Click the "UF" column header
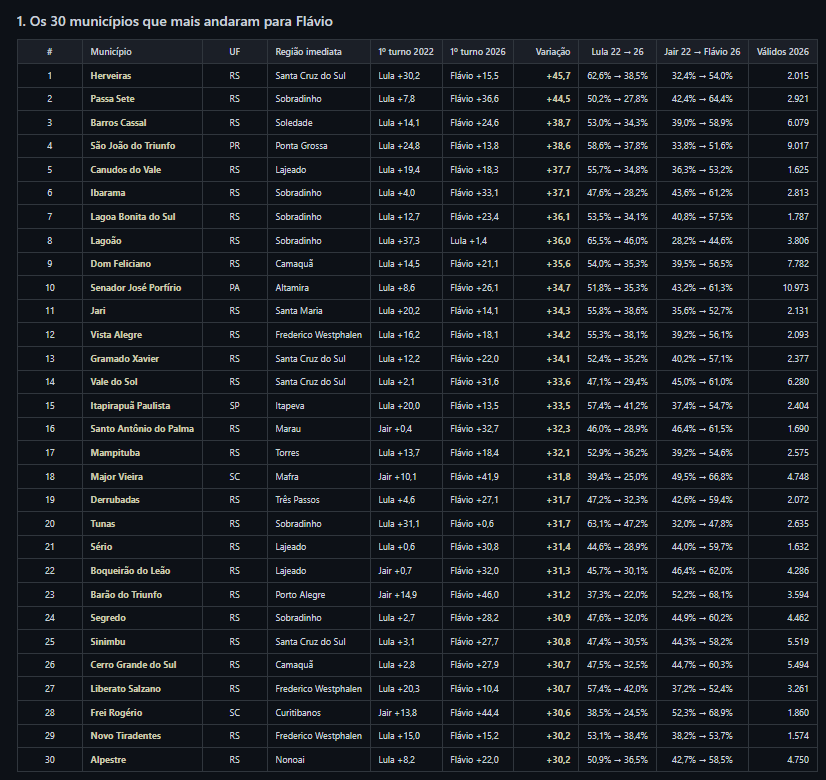Screen dimensions: 826x780 234,52
